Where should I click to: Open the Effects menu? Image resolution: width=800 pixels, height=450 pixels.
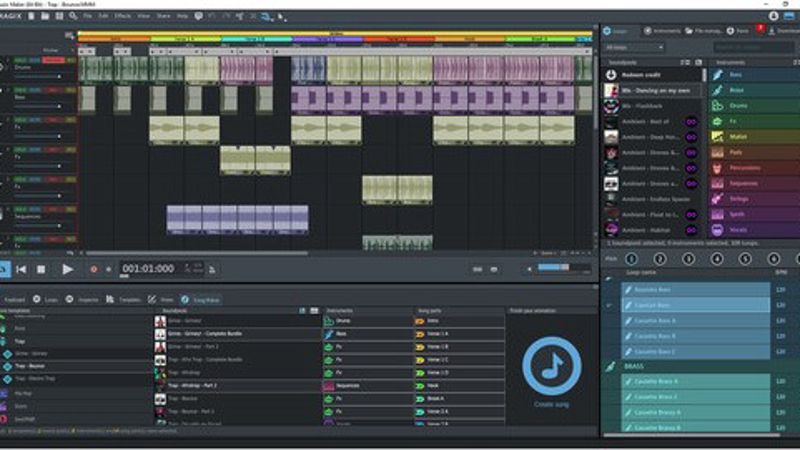[122, 16]
